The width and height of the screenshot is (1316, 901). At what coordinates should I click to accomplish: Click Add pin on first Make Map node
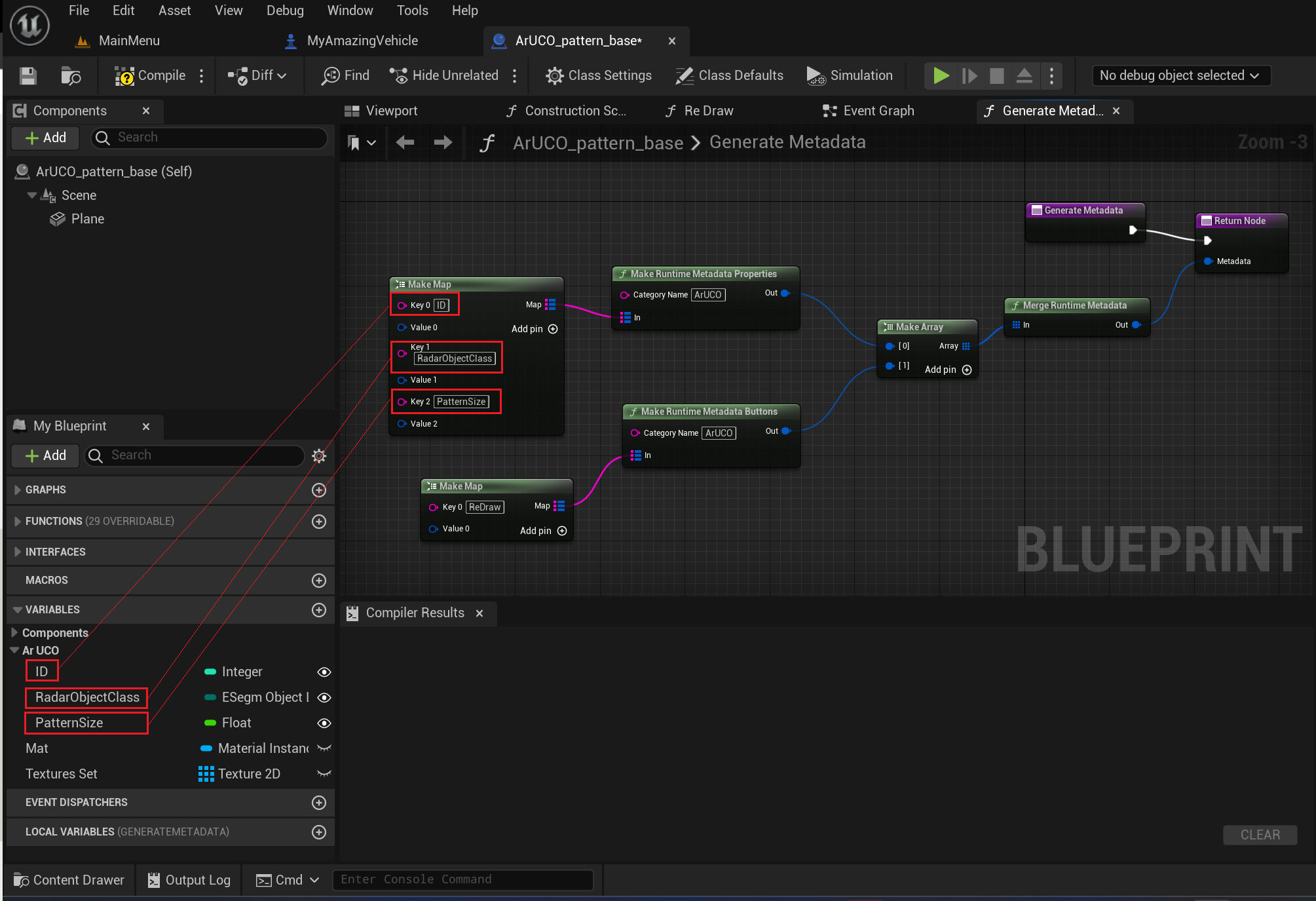tap(535, 329)
